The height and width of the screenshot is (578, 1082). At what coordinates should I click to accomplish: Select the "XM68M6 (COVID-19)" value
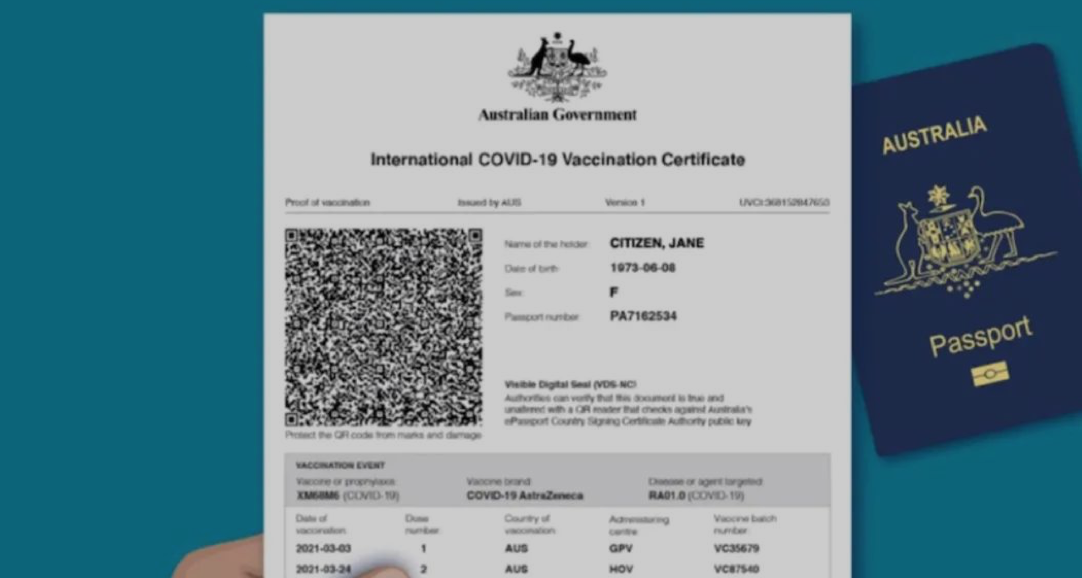click(348, 495)
